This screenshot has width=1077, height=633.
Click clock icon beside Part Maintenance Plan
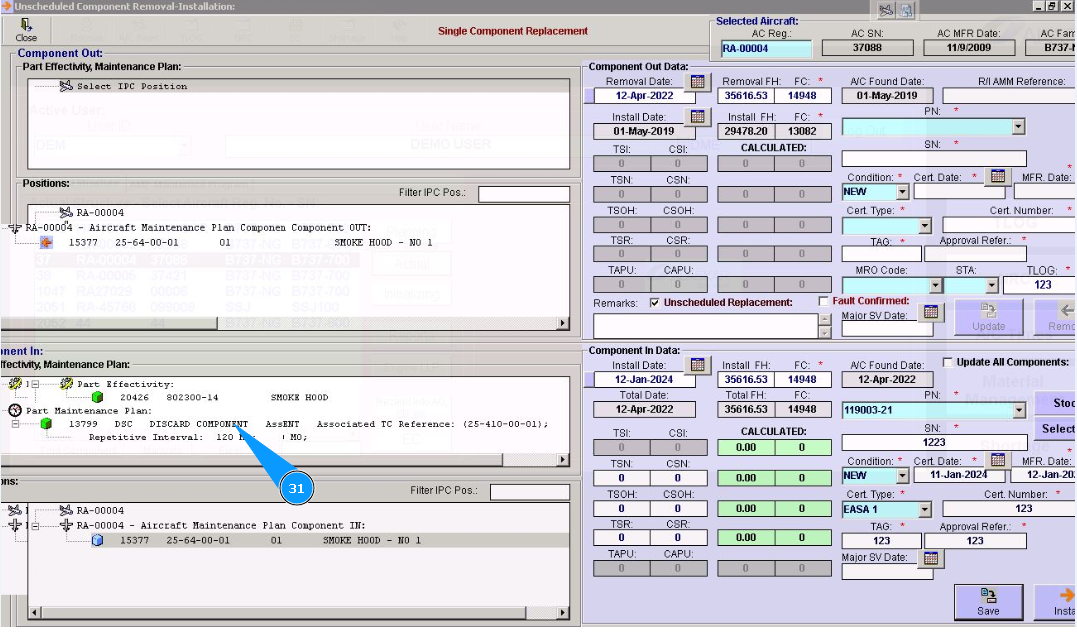(15, 411)
